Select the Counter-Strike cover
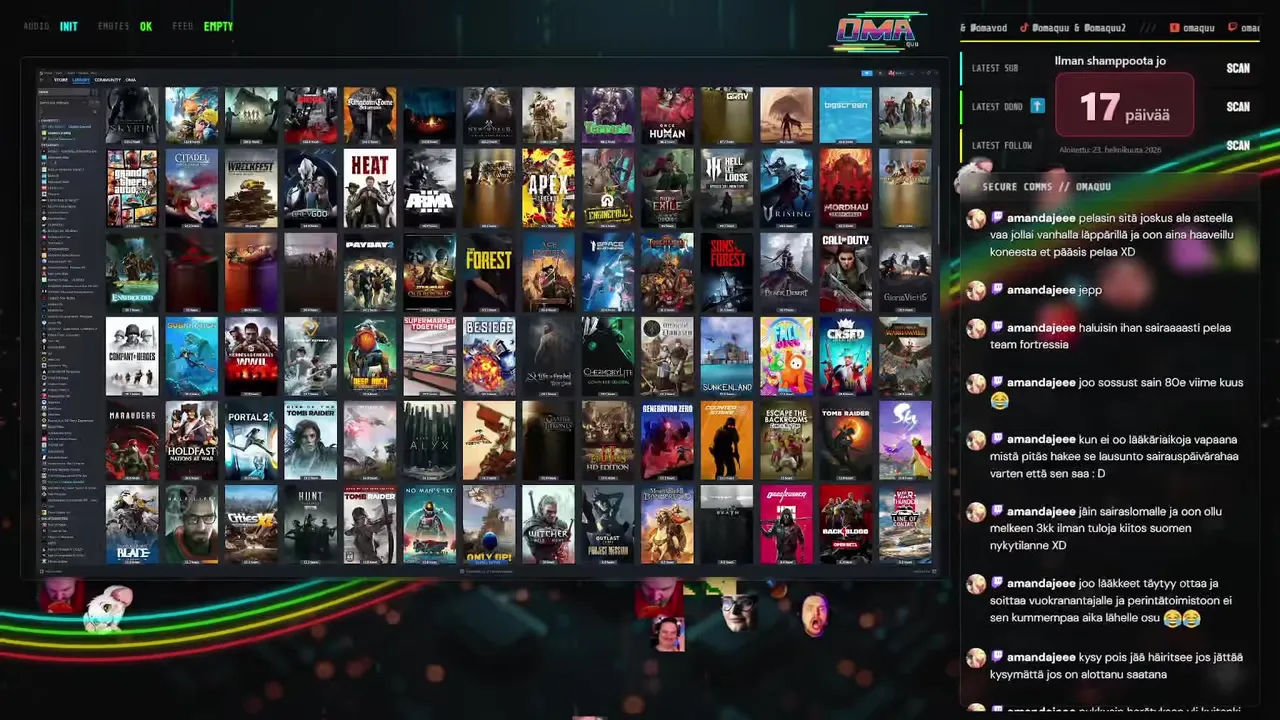The width and height of the screenshot is (1280, 720). [x=727, y=440]
